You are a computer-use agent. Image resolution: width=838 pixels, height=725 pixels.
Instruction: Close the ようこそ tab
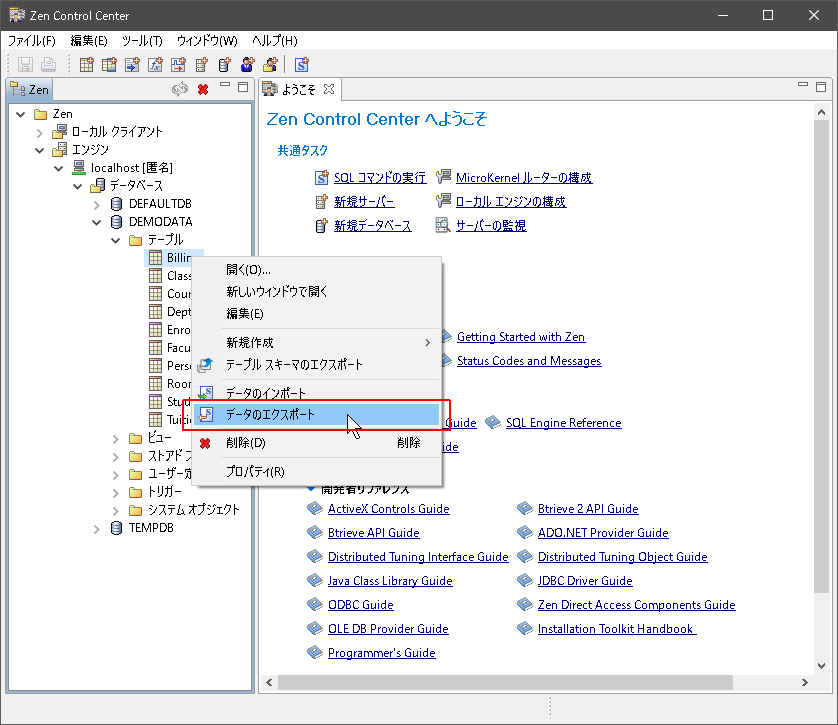tap(329, 90)
